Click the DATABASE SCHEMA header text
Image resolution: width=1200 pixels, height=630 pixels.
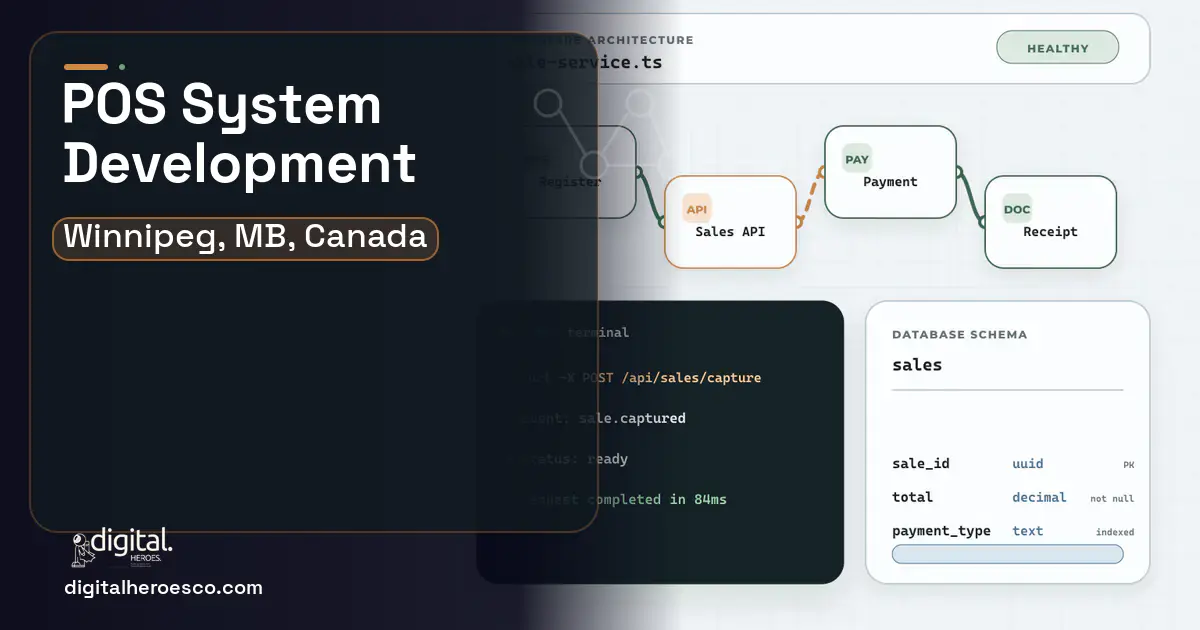point(959,334)
